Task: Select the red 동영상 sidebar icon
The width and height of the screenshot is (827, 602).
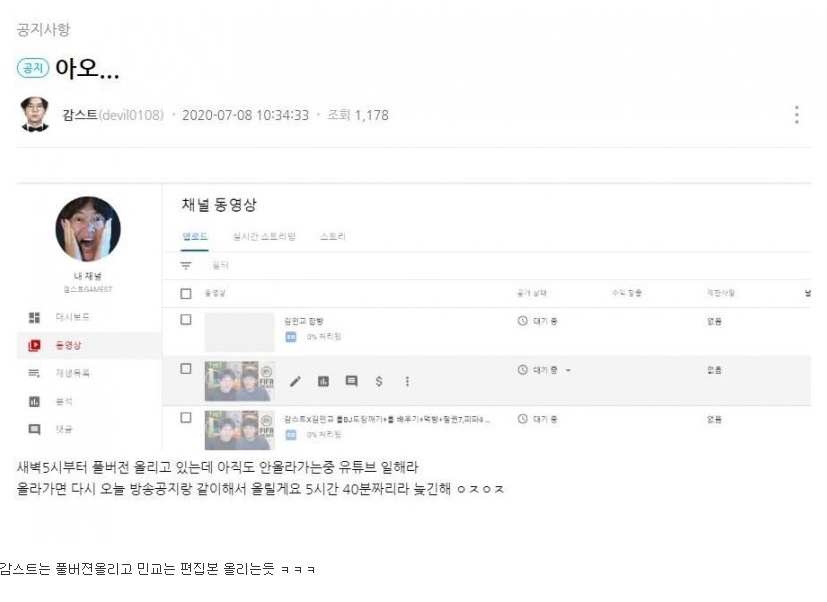Action: (34, 346)
